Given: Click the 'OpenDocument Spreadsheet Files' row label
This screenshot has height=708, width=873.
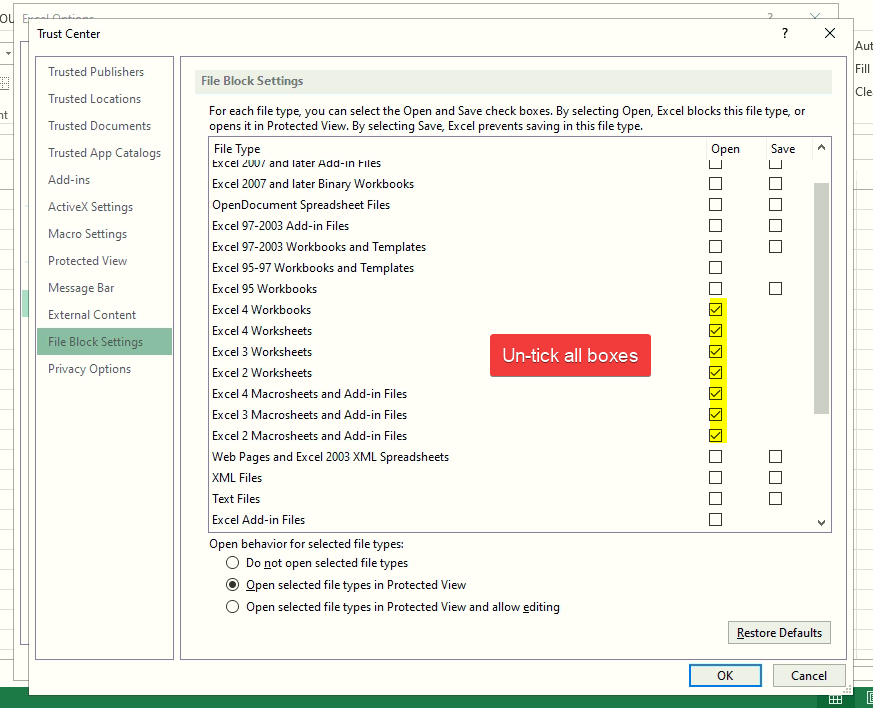Looking at the screenshot, I should [x=301, y=205].
